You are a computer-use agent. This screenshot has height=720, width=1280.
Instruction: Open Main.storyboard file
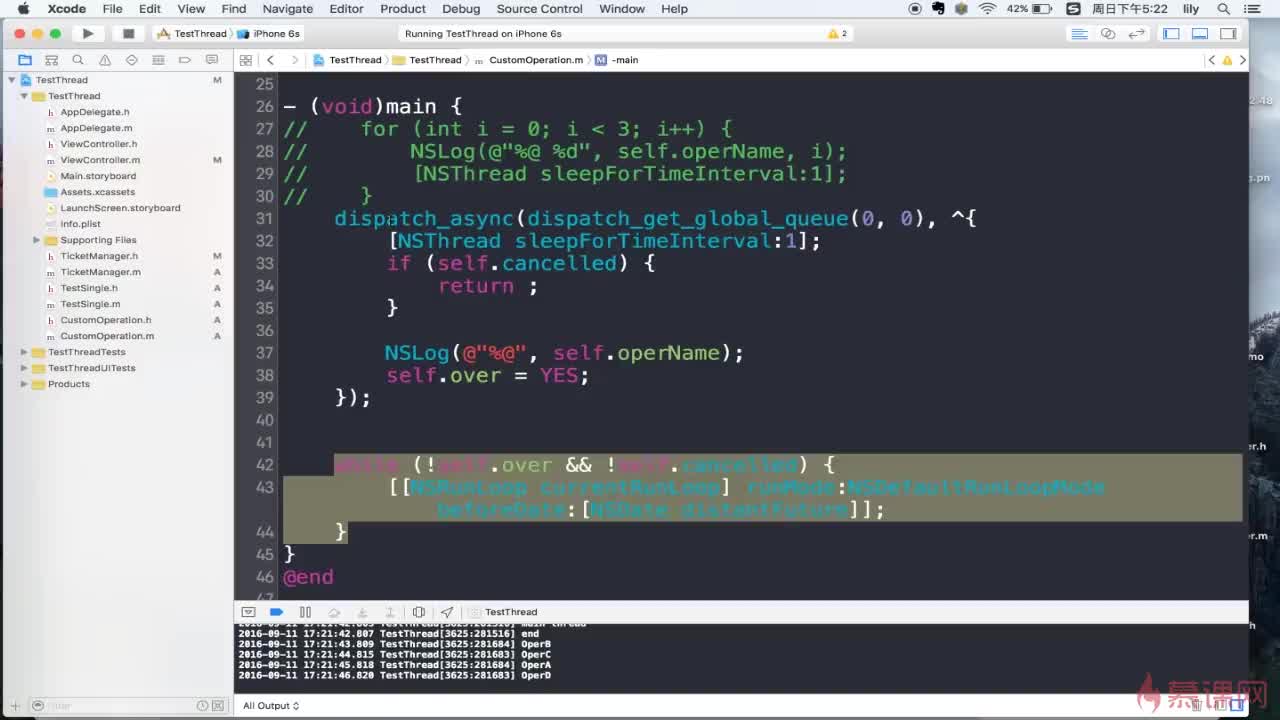click(98, 176)
